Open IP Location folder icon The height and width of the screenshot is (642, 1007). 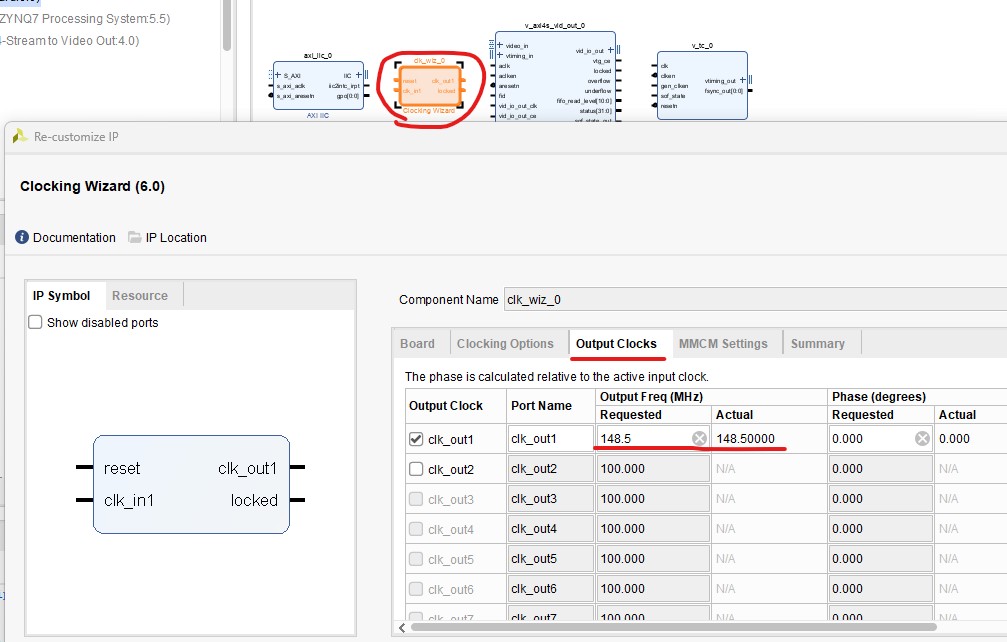[135, 238]
